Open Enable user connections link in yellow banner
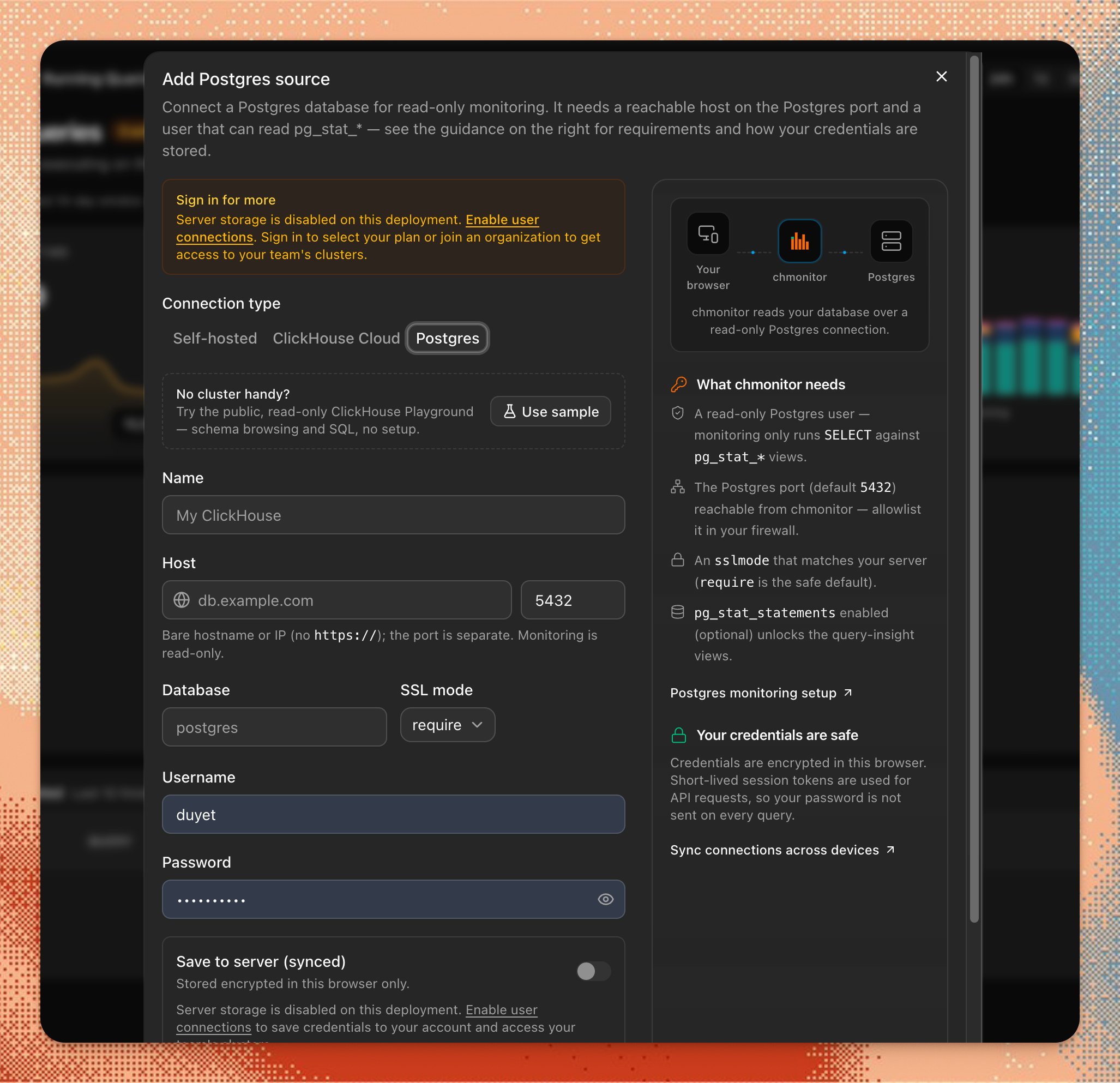Image resolution: width=1120 pixels, height=1083 pixels. tap(358, 228)
